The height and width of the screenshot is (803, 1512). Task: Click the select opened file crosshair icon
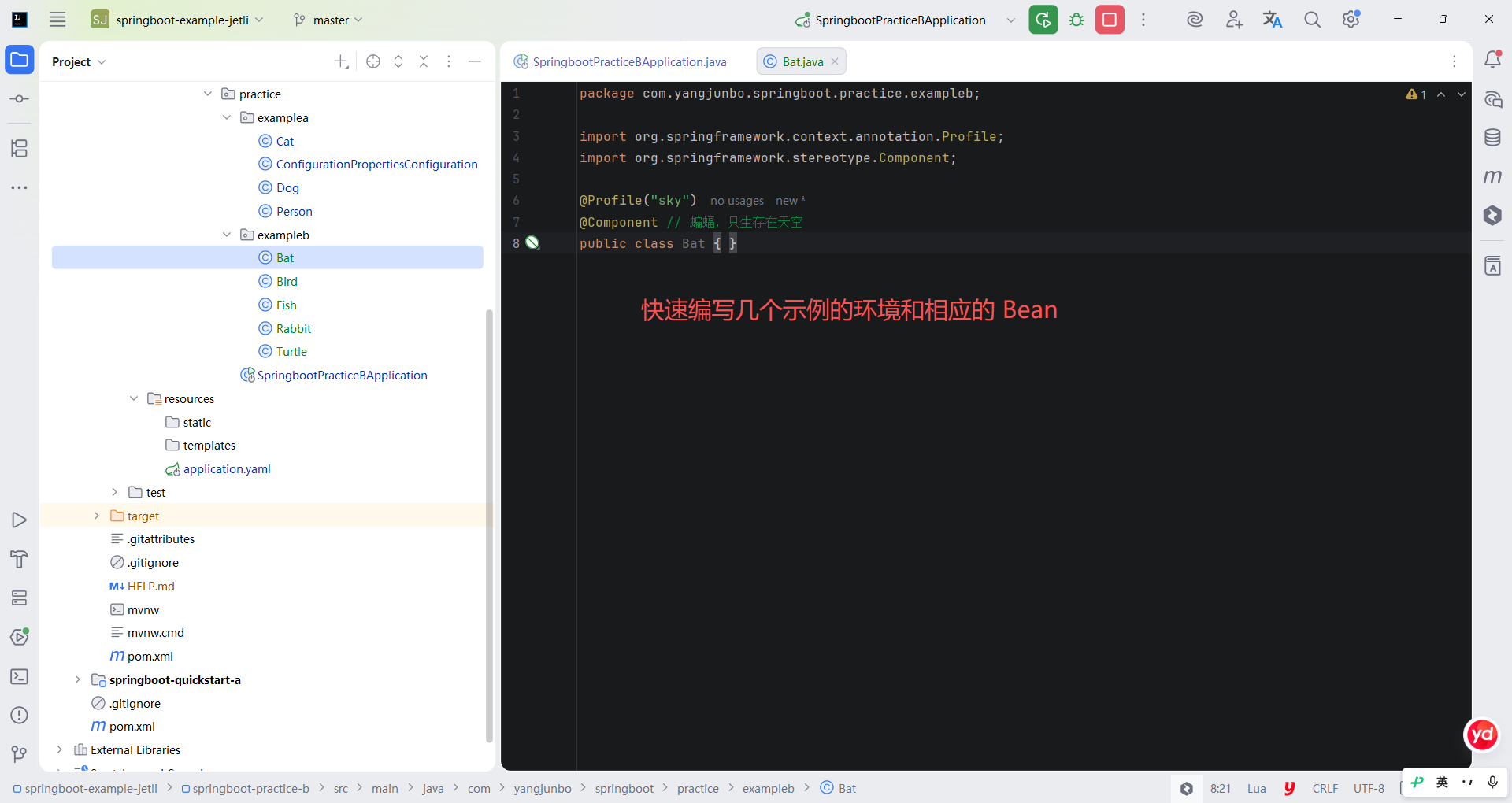373,61
